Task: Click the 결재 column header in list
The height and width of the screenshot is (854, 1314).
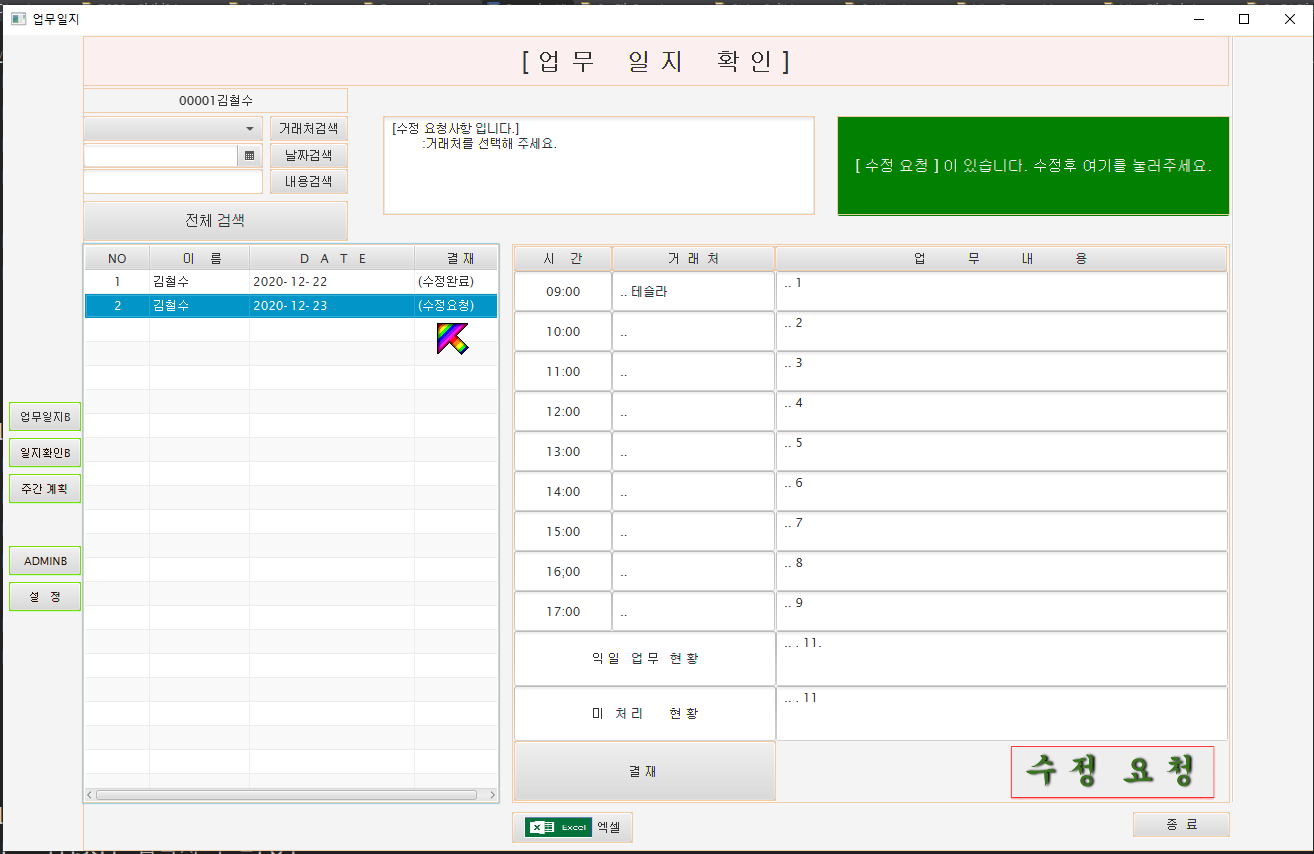Action: (456, 258)
